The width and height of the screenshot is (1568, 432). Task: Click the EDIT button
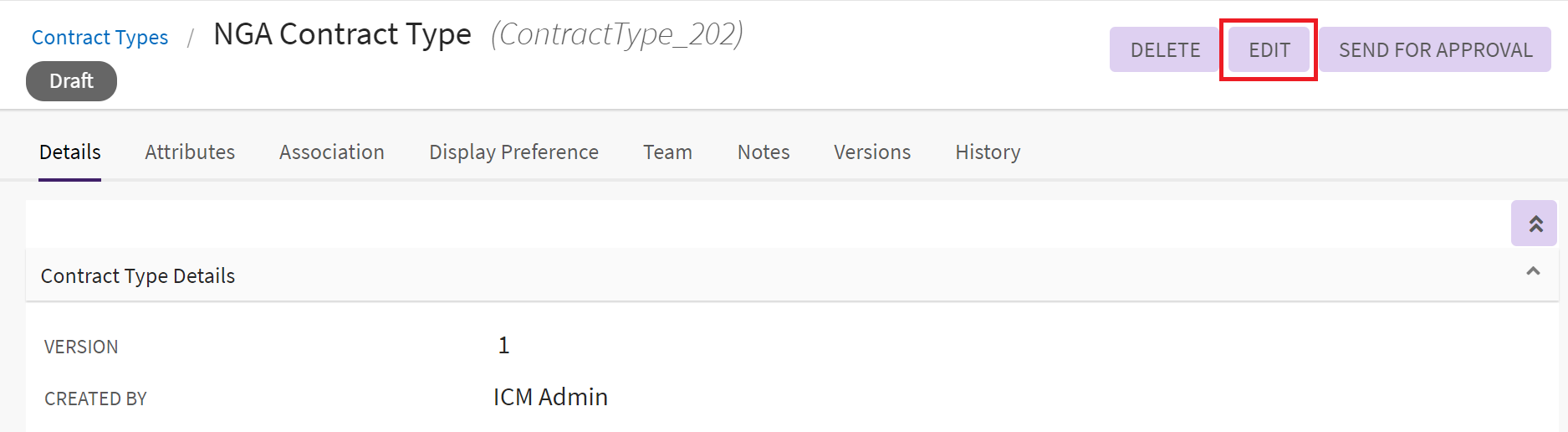coord(1269,49)
